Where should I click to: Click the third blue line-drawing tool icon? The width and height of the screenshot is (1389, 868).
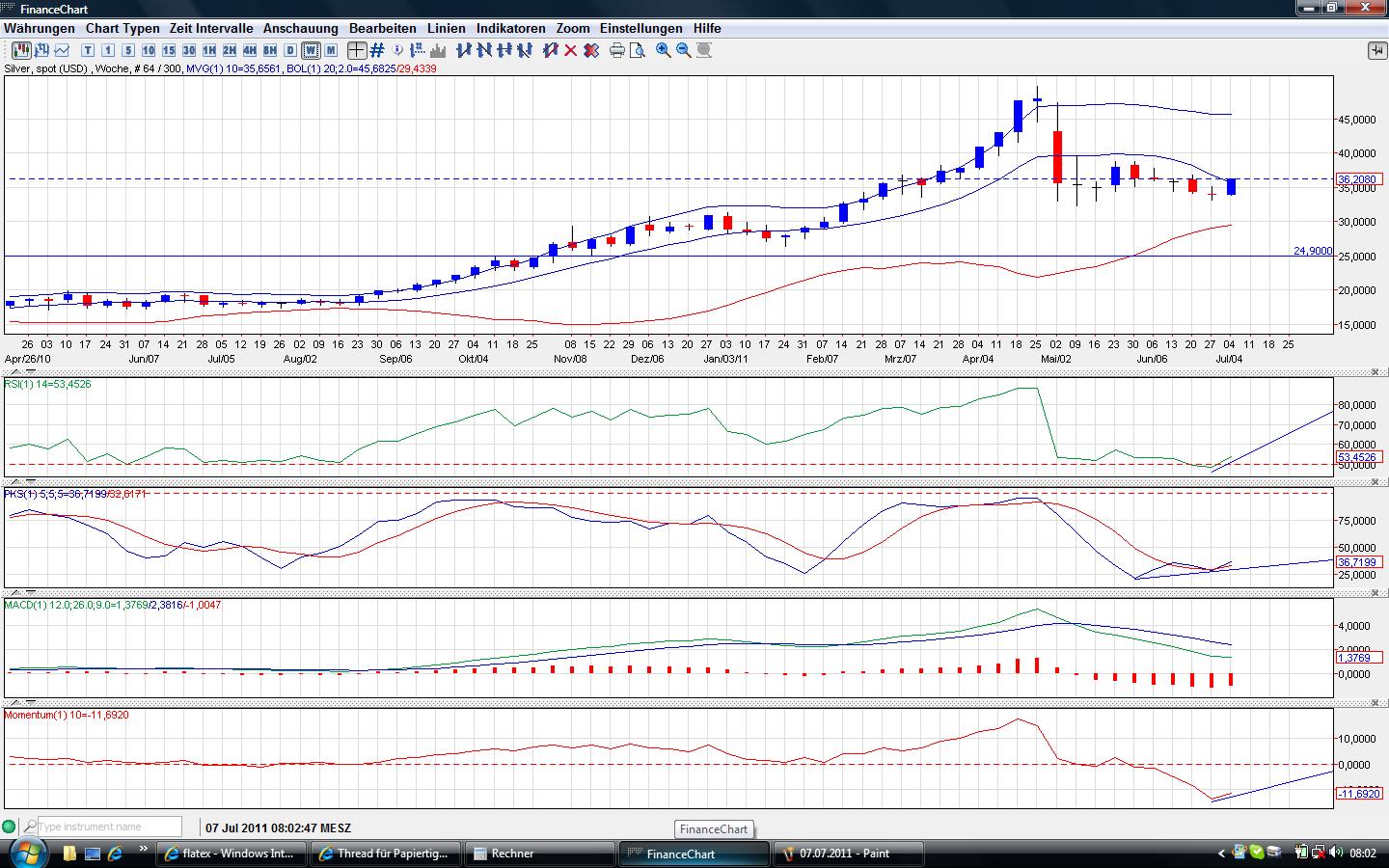[504, 50]
